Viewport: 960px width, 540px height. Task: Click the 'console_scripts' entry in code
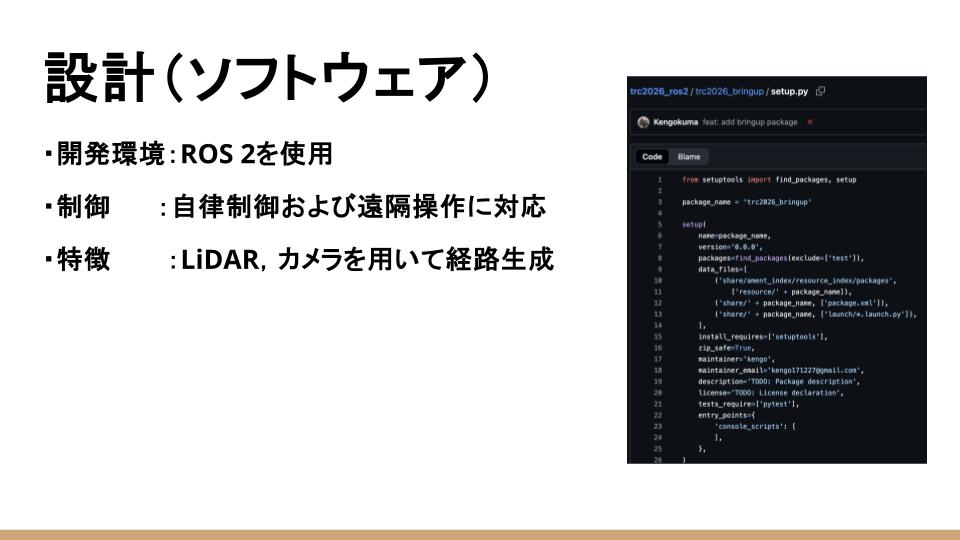[756, 426]
